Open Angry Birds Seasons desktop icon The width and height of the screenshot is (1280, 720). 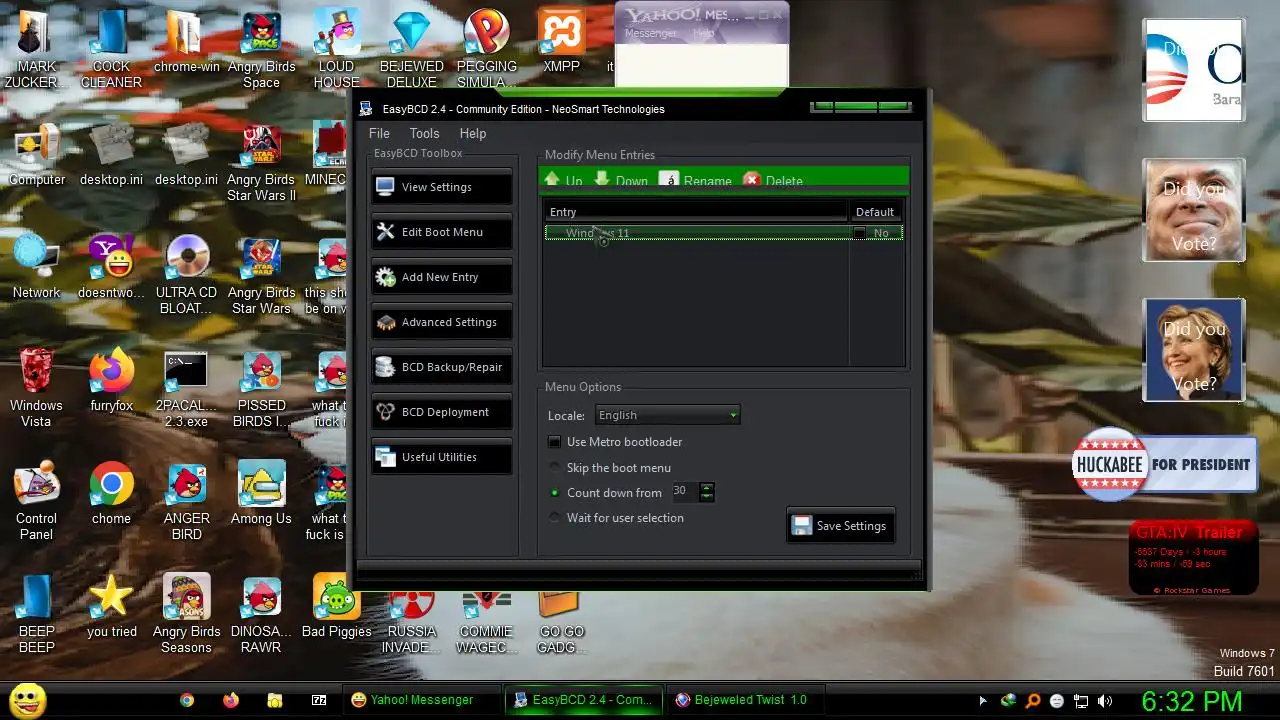[x=187, y=614]
